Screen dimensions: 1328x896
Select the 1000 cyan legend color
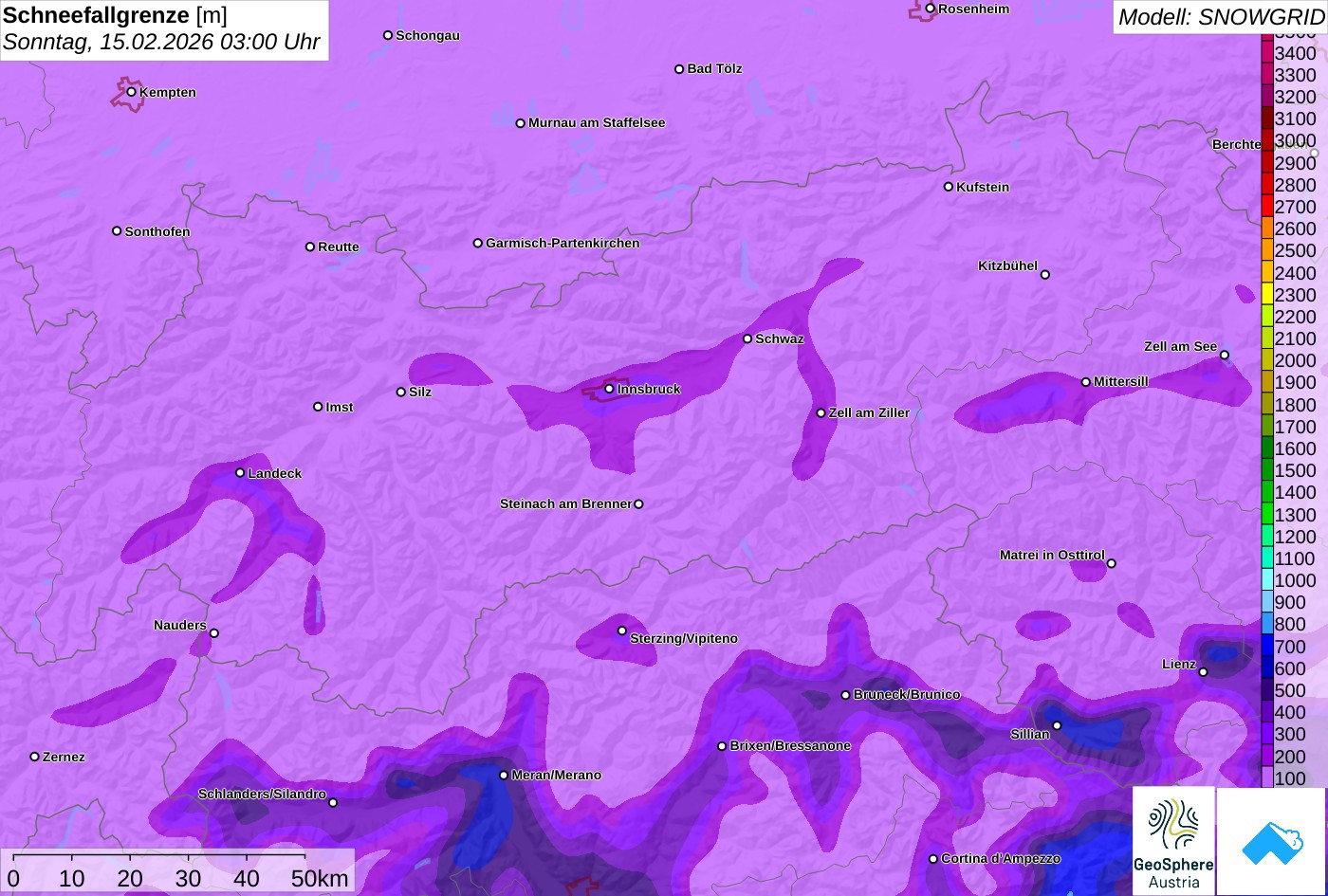1267,580
